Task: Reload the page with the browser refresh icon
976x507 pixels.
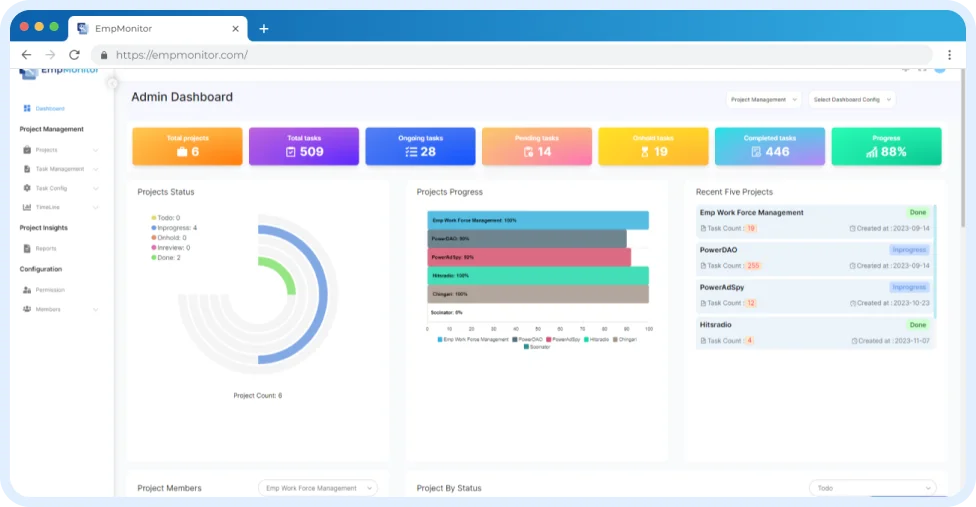Action: (x=74, y=55)
